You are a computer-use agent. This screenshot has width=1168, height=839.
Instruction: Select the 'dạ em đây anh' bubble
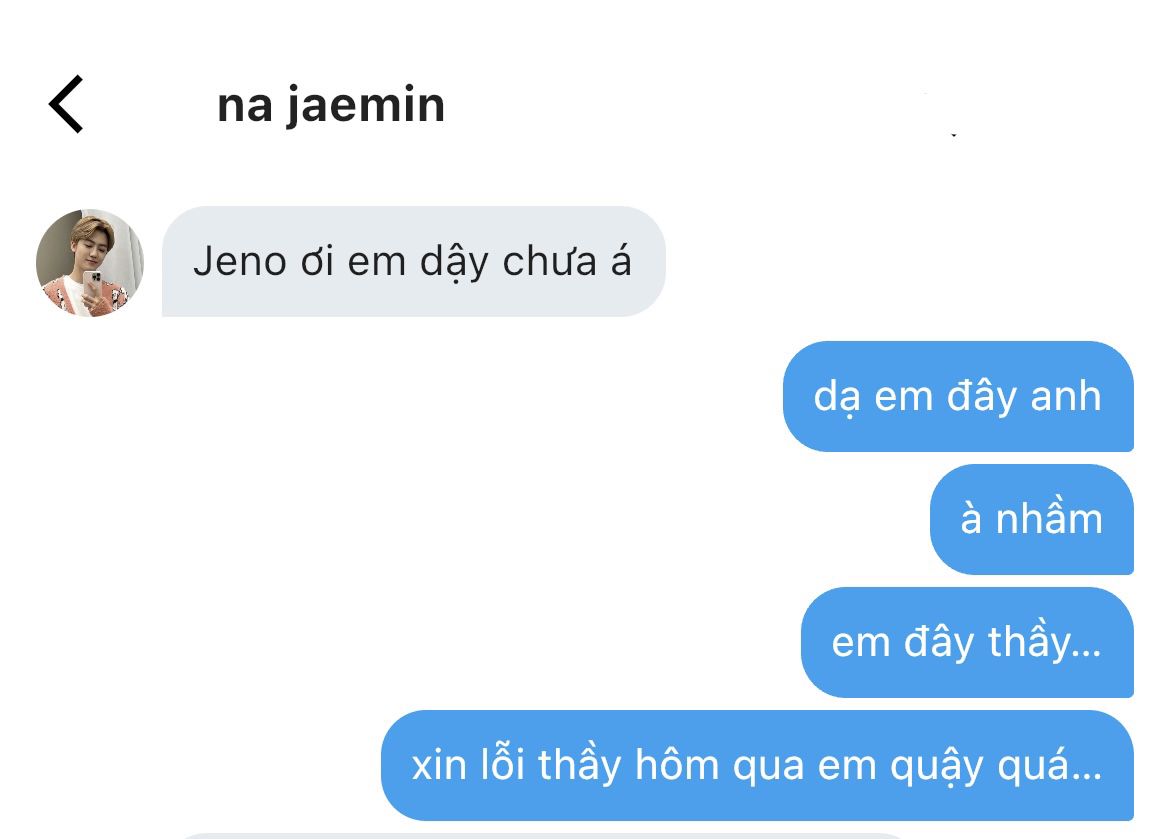[x=958, y=396]
